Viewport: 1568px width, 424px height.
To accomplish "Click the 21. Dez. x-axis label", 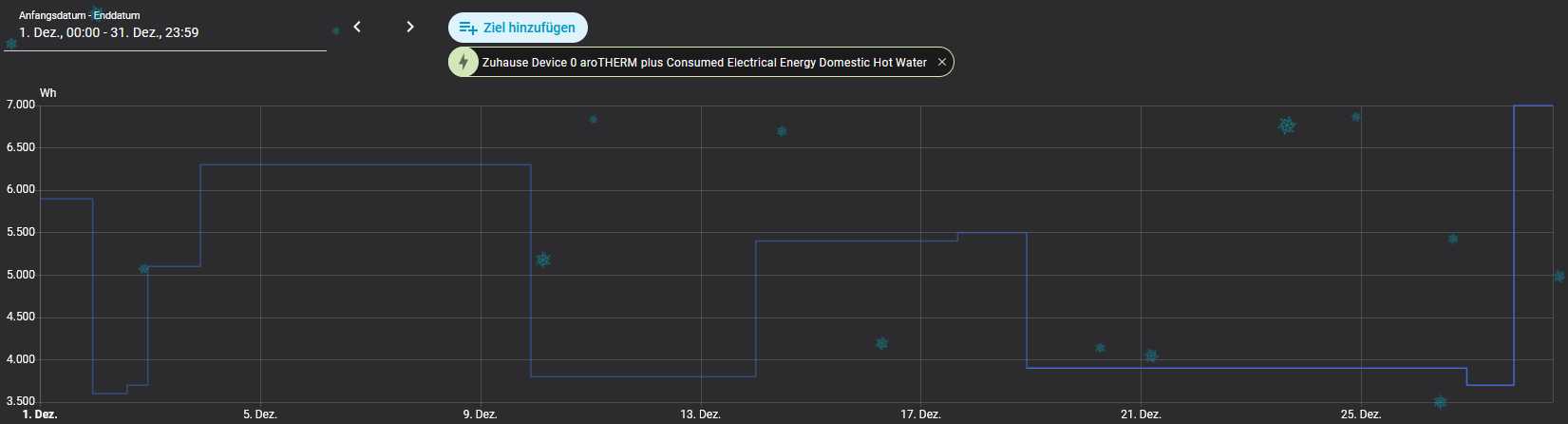I will tap(1141, 414).
